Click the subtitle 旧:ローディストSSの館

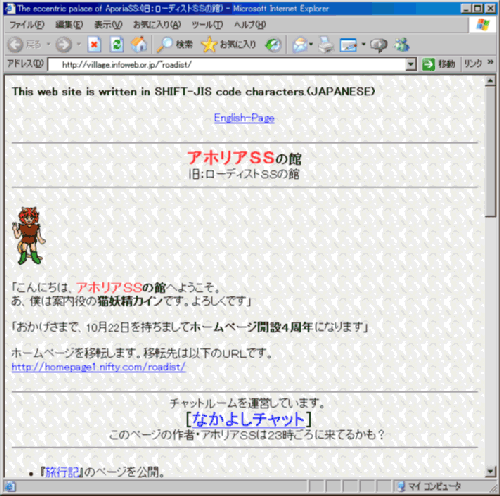click(x=244, y=174)
